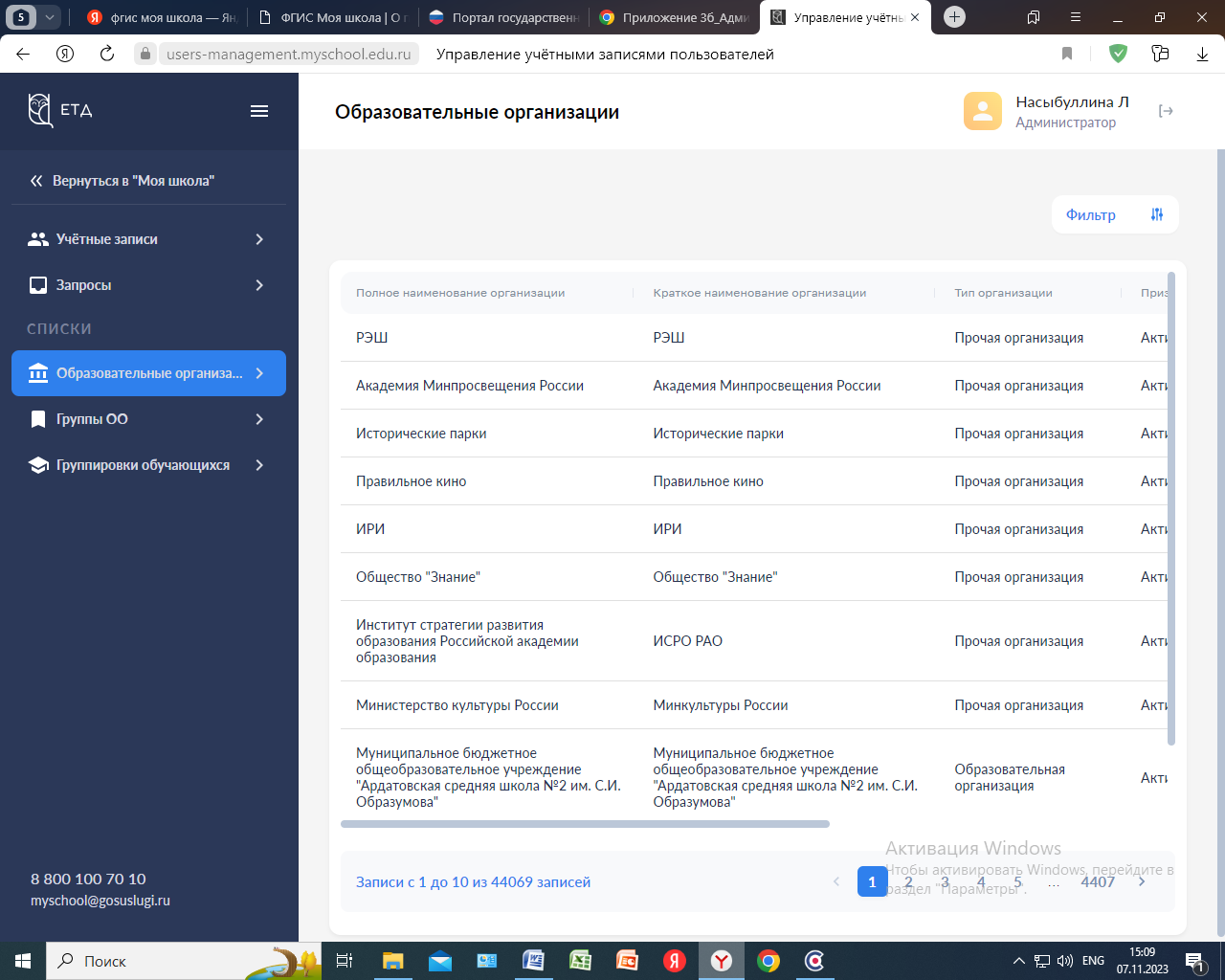
Task: Click the address bar URL field
Action: (288, 54)
